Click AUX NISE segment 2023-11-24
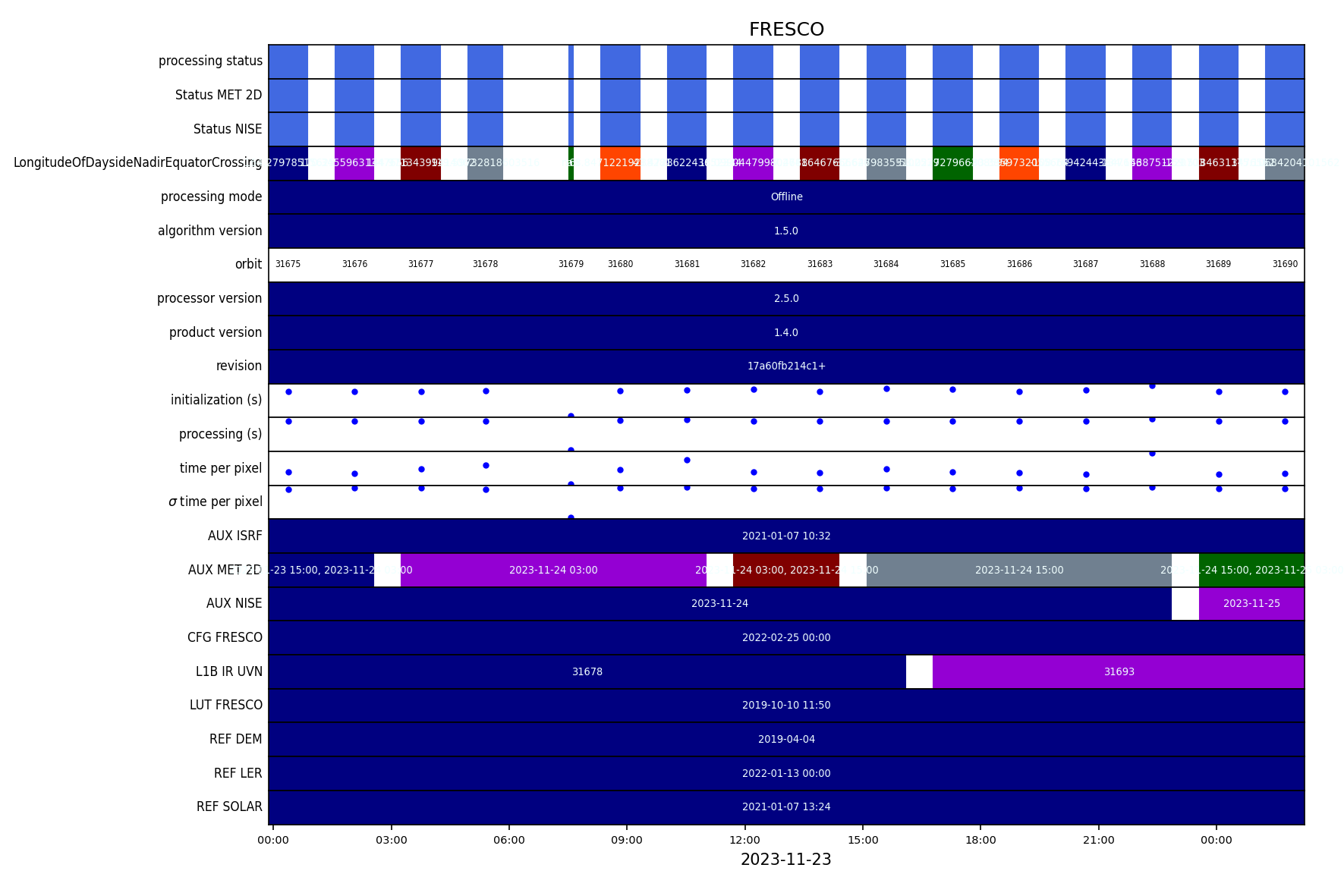 click(x=719, y=603)
